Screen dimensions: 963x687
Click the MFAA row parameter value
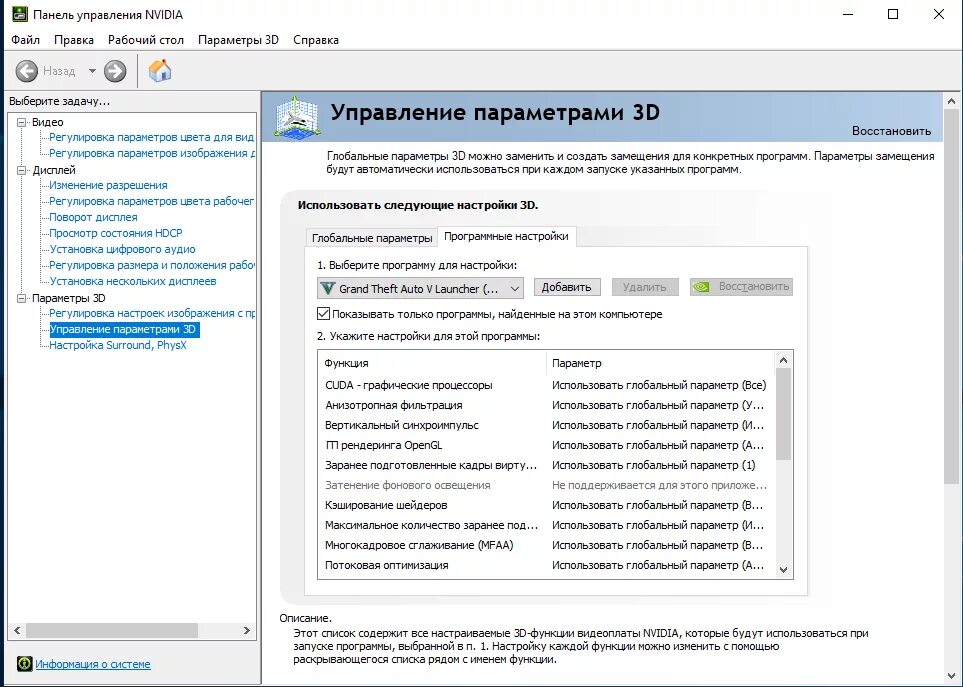pos(658,545)
